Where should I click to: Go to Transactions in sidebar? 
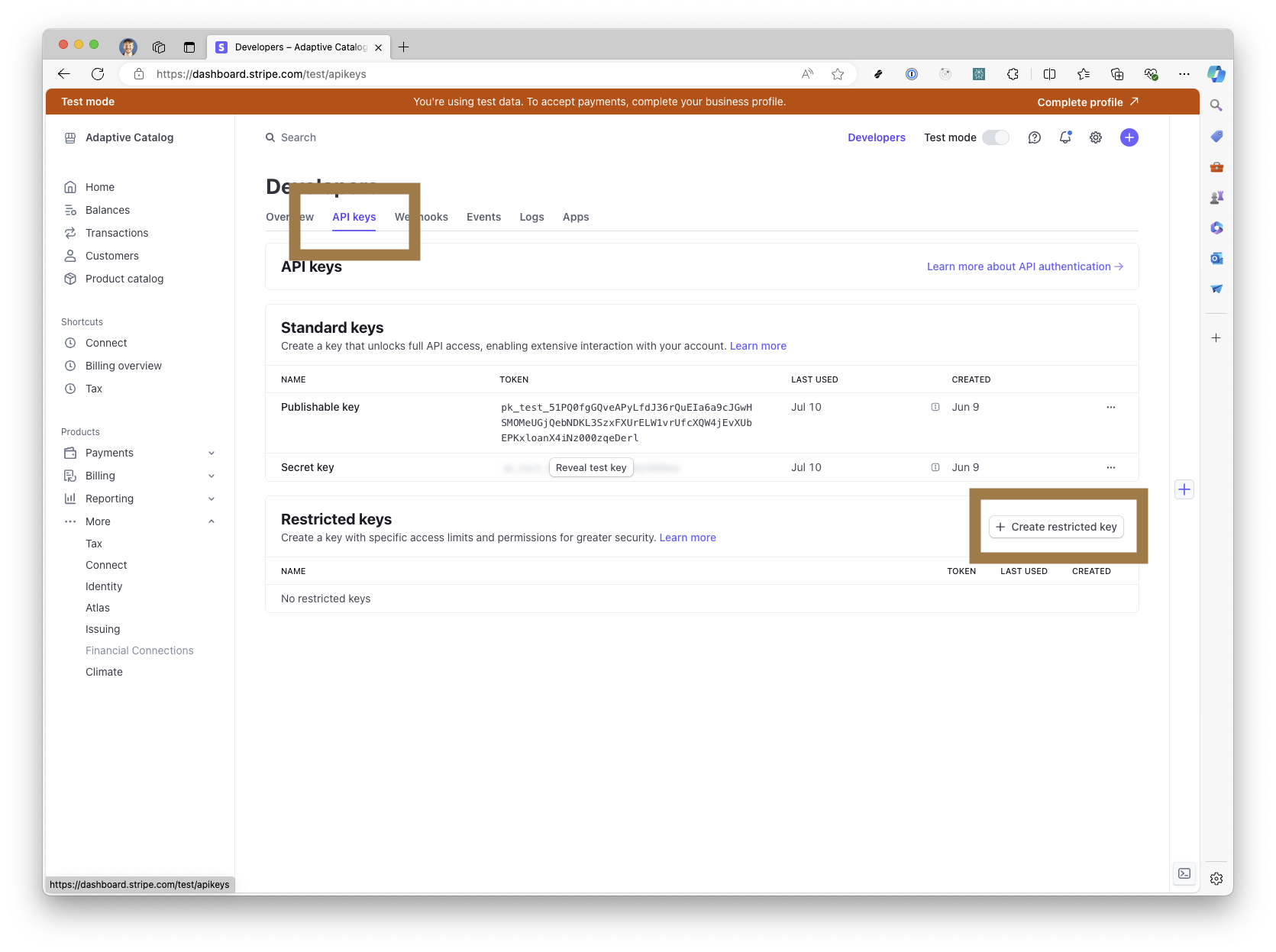pyautogui.click(x=117, y=233)
